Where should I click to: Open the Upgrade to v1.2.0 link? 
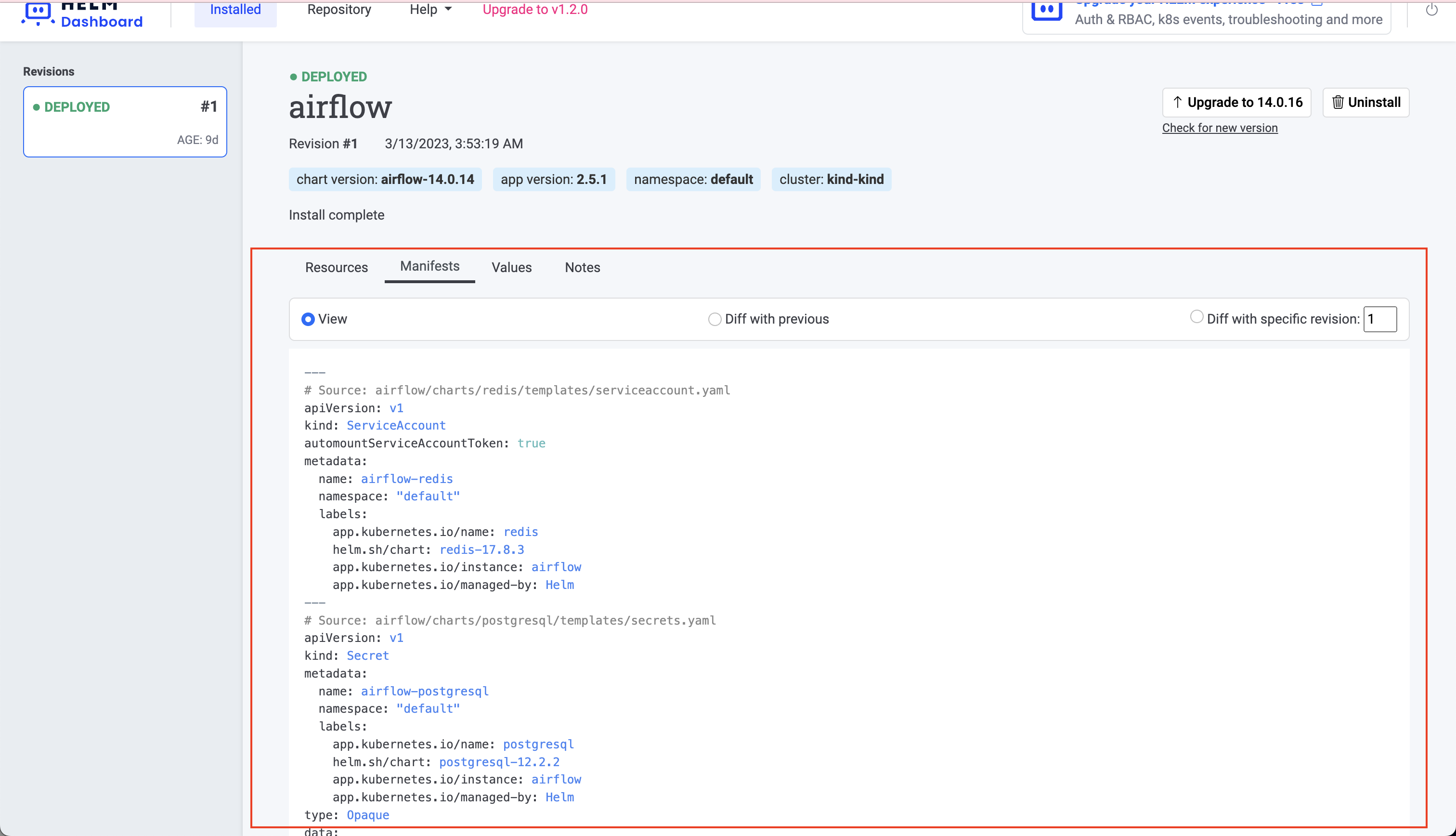(534, 9)
